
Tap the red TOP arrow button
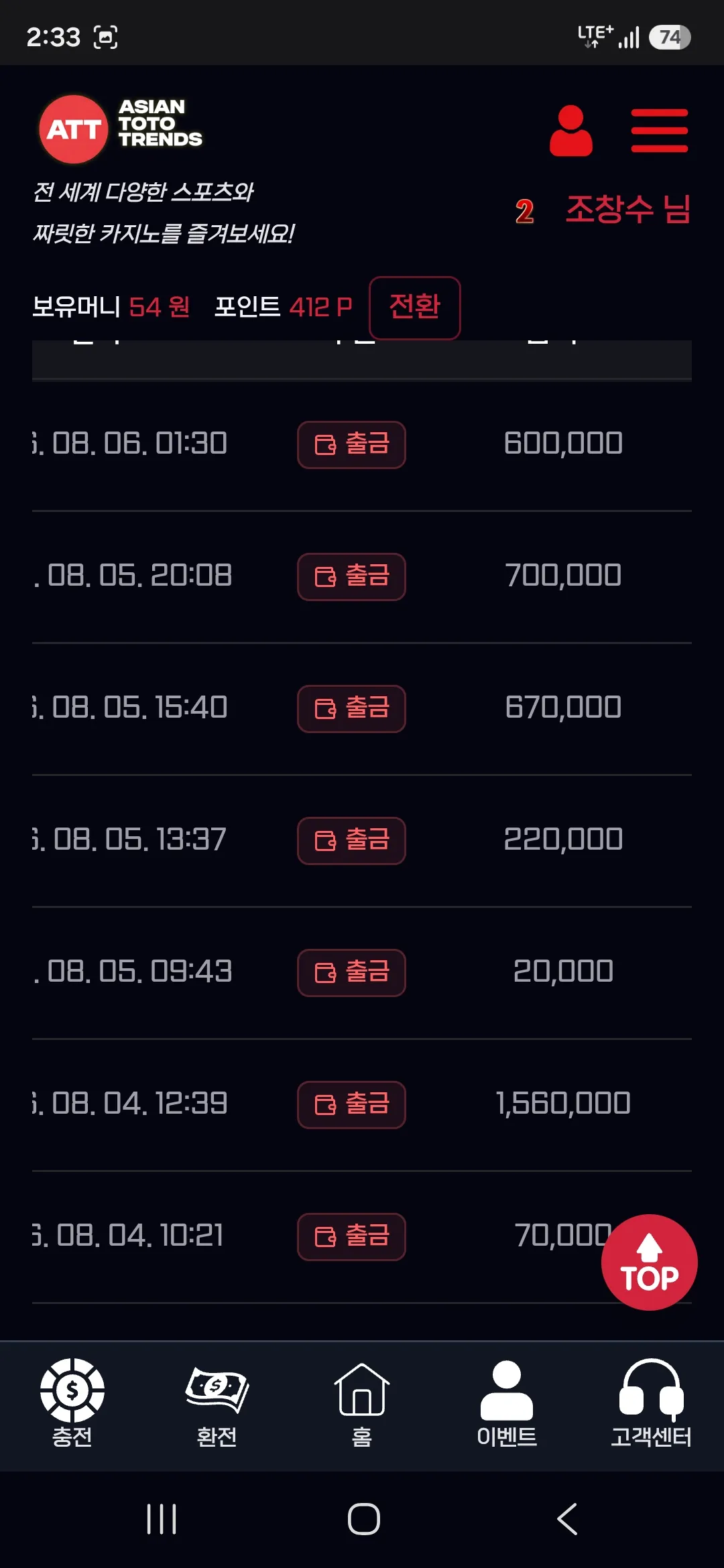[649, 1262]
